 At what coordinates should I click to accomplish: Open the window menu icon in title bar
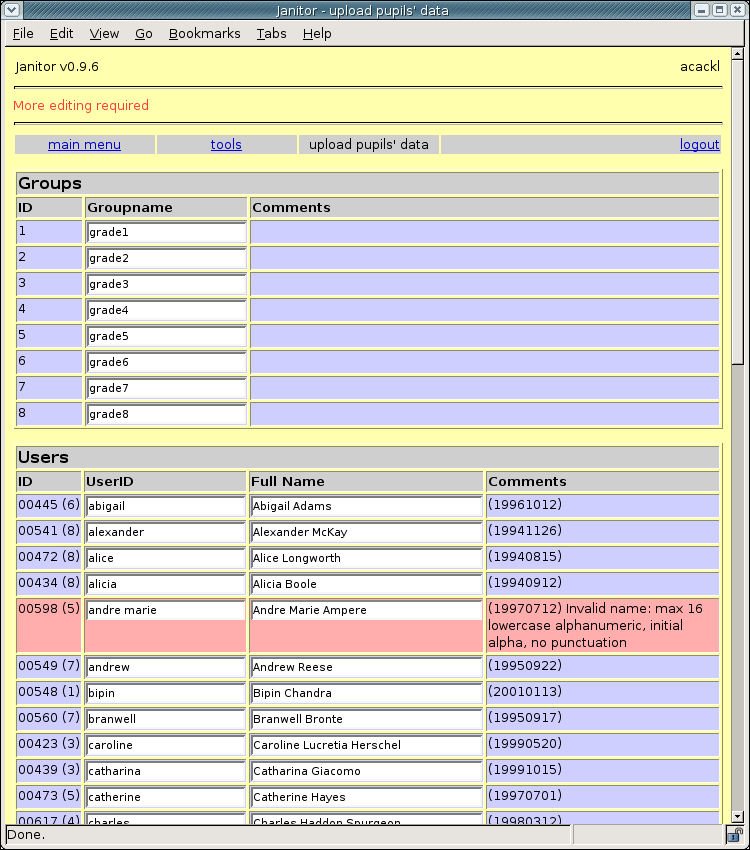12,10
